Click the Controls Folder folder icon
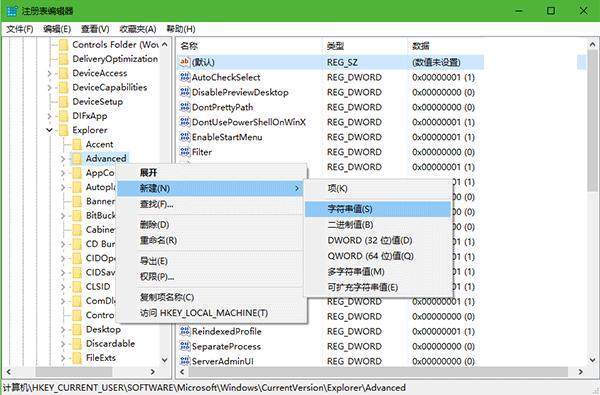Screen dimensions: 600x395 (x=64, y=45)
